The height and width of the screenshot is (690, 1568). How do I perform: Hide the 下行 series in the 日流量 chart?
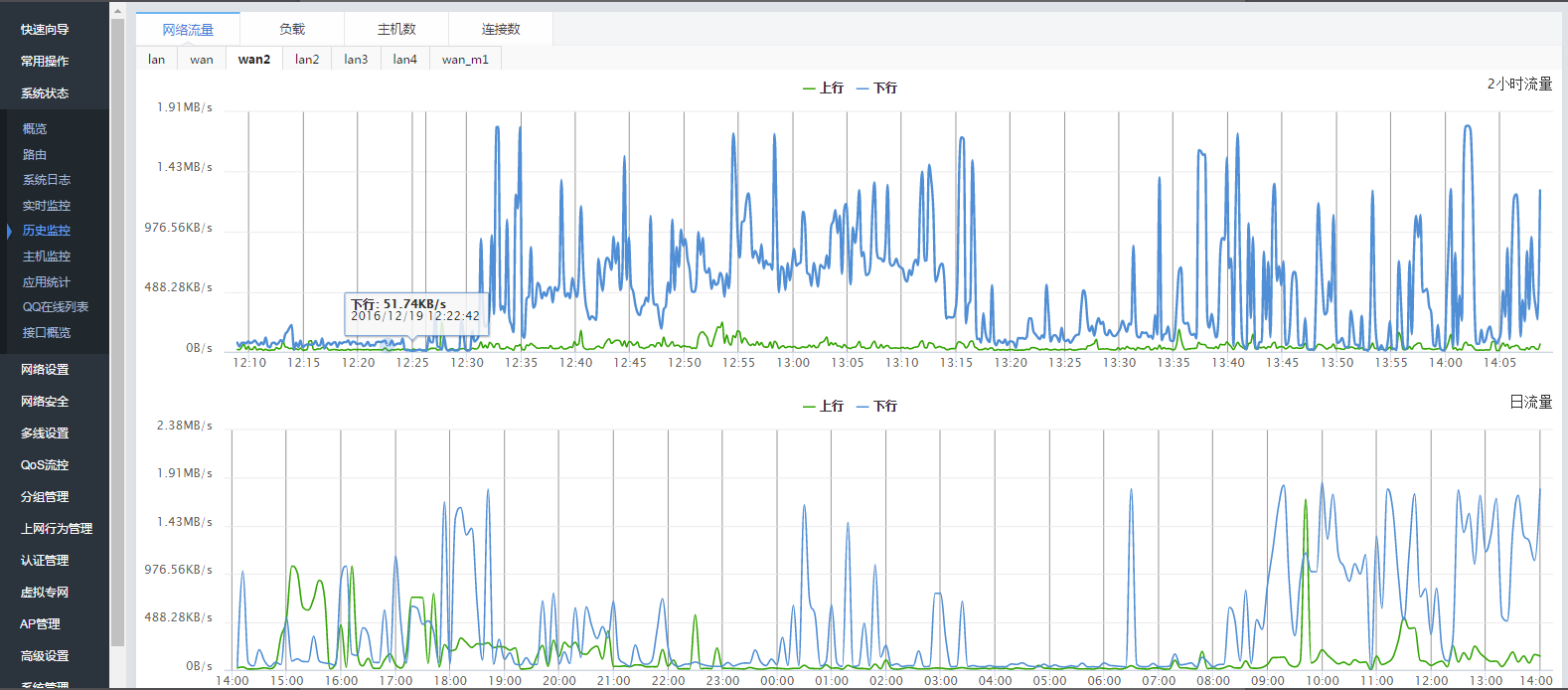click(x=876, y=407)
